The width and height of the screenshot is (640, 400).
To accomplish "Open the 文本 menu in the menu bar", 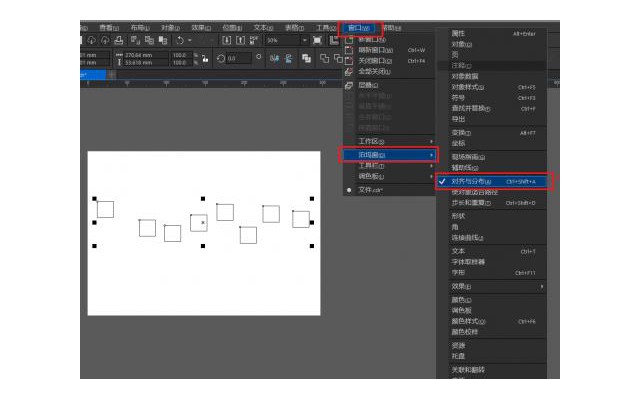I will (x=263, y=28).
